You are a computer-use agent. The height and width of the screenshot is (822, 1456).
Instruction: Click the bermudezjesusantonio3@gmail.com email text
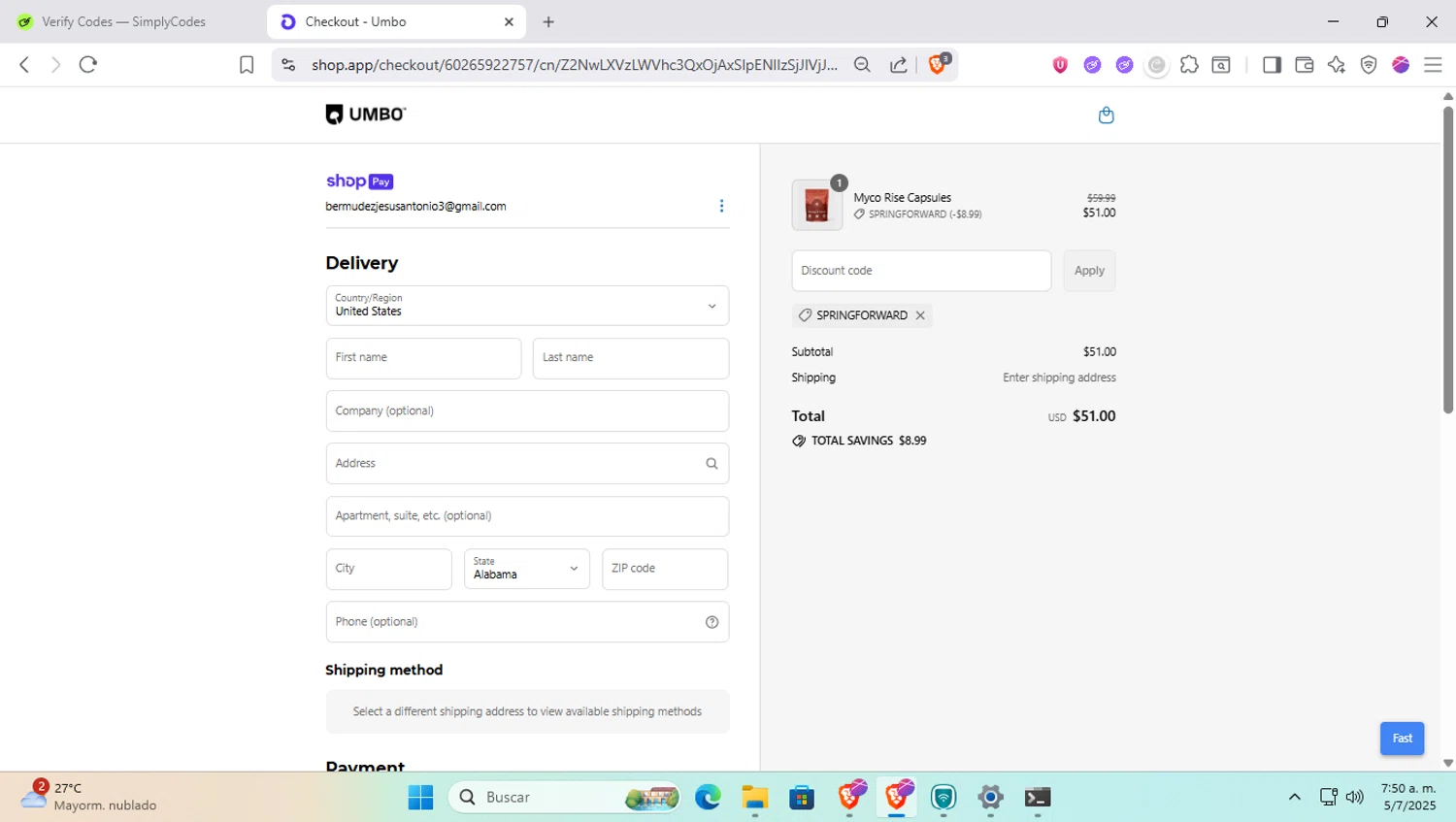pos(415,207)
